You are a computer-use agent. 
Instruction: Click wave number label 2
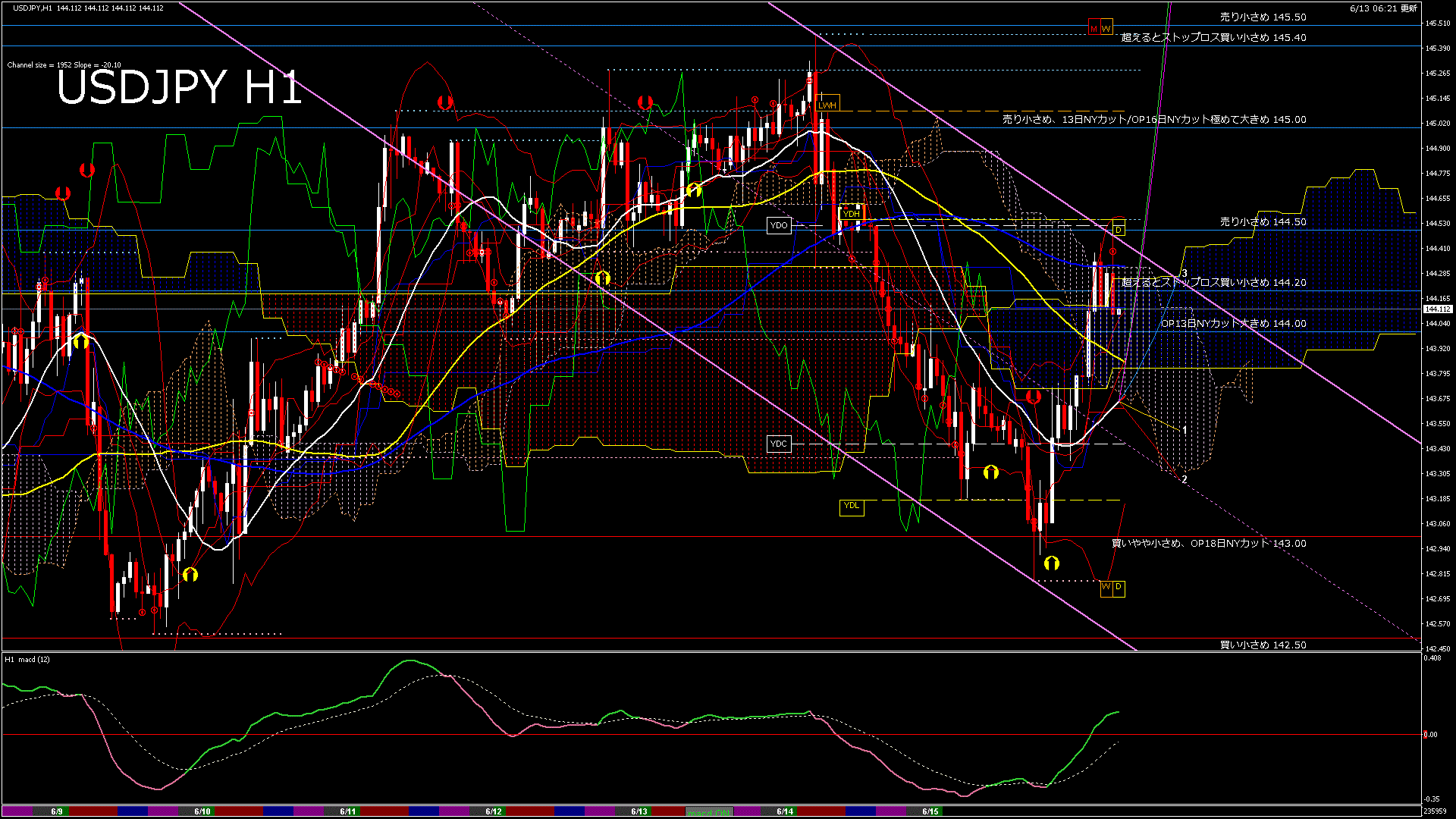1185,479
